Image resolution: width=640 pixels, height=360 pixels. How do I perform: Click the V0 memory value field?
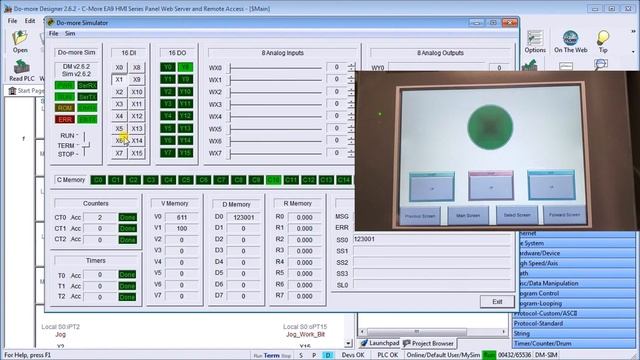coord(182,218)
